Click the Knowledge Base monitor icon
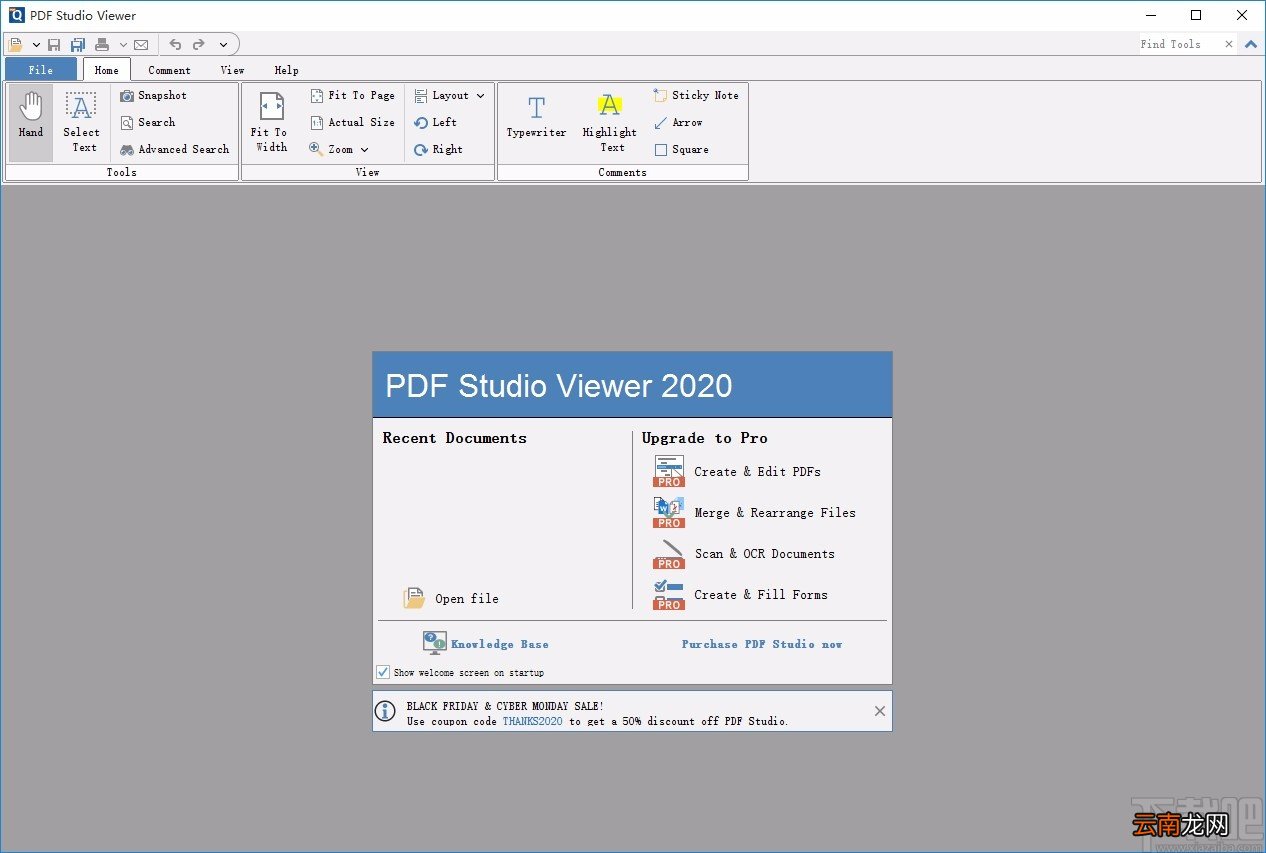This screenshot has width=1266, height=853. 434,642
